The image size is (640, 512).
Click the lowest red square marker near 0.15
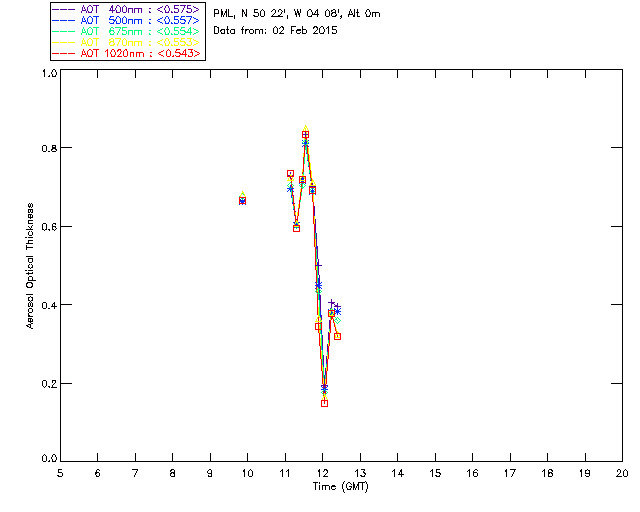(x=324, y=403)
